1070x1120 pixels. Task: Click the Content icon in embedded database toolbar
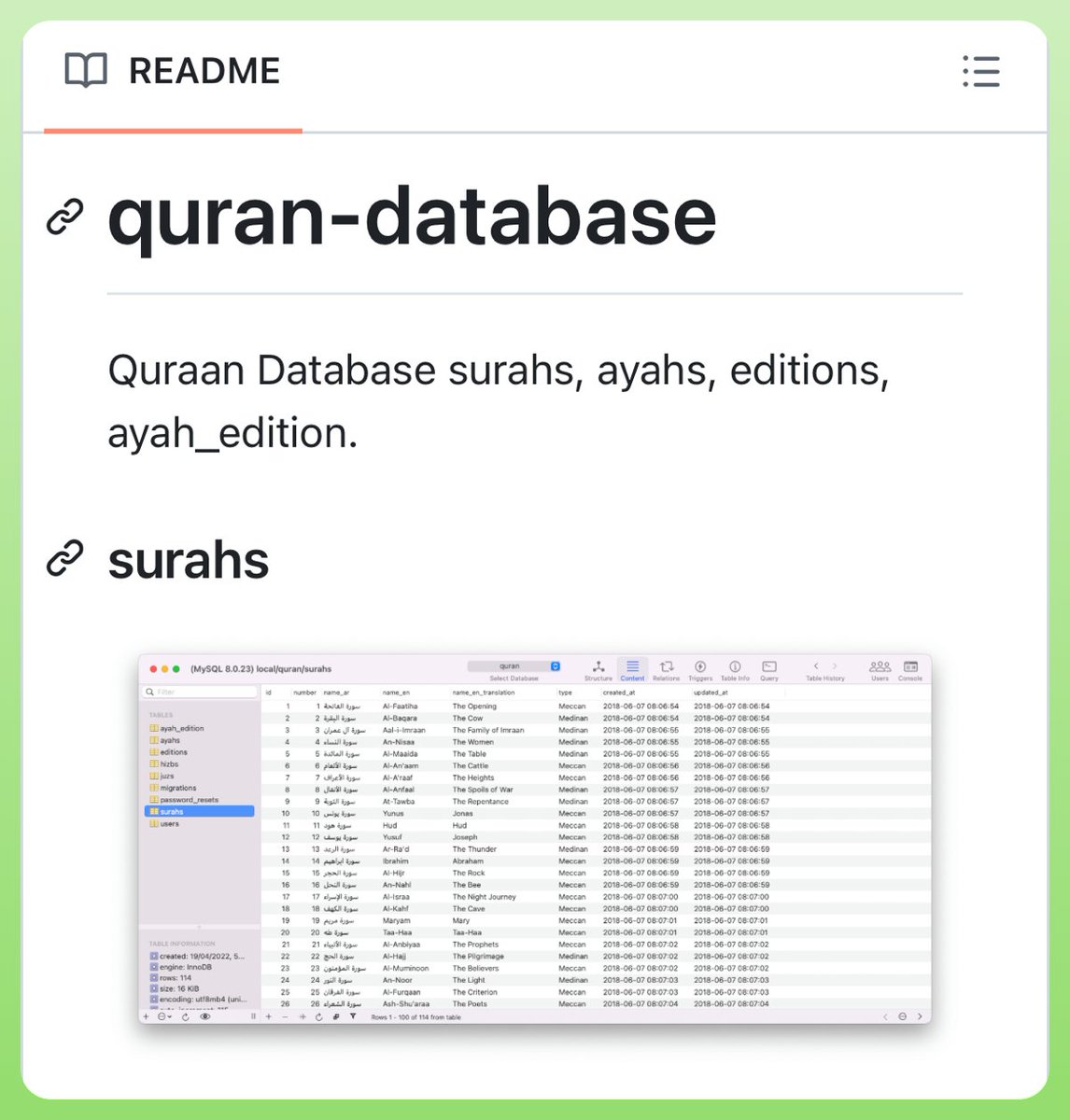tap(632, 670)
